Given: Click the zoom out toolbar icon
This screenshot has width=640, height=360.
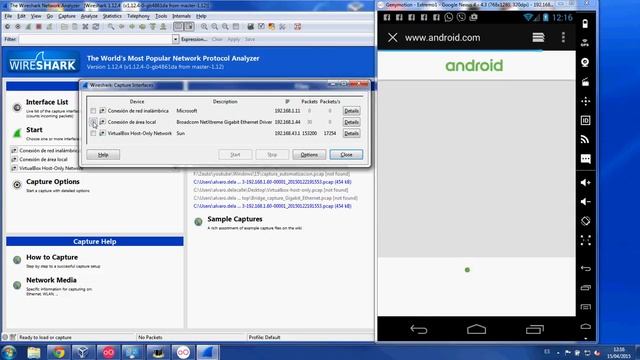Looking at the screenshot, I should pyautogui.click(x=215, y=27).
